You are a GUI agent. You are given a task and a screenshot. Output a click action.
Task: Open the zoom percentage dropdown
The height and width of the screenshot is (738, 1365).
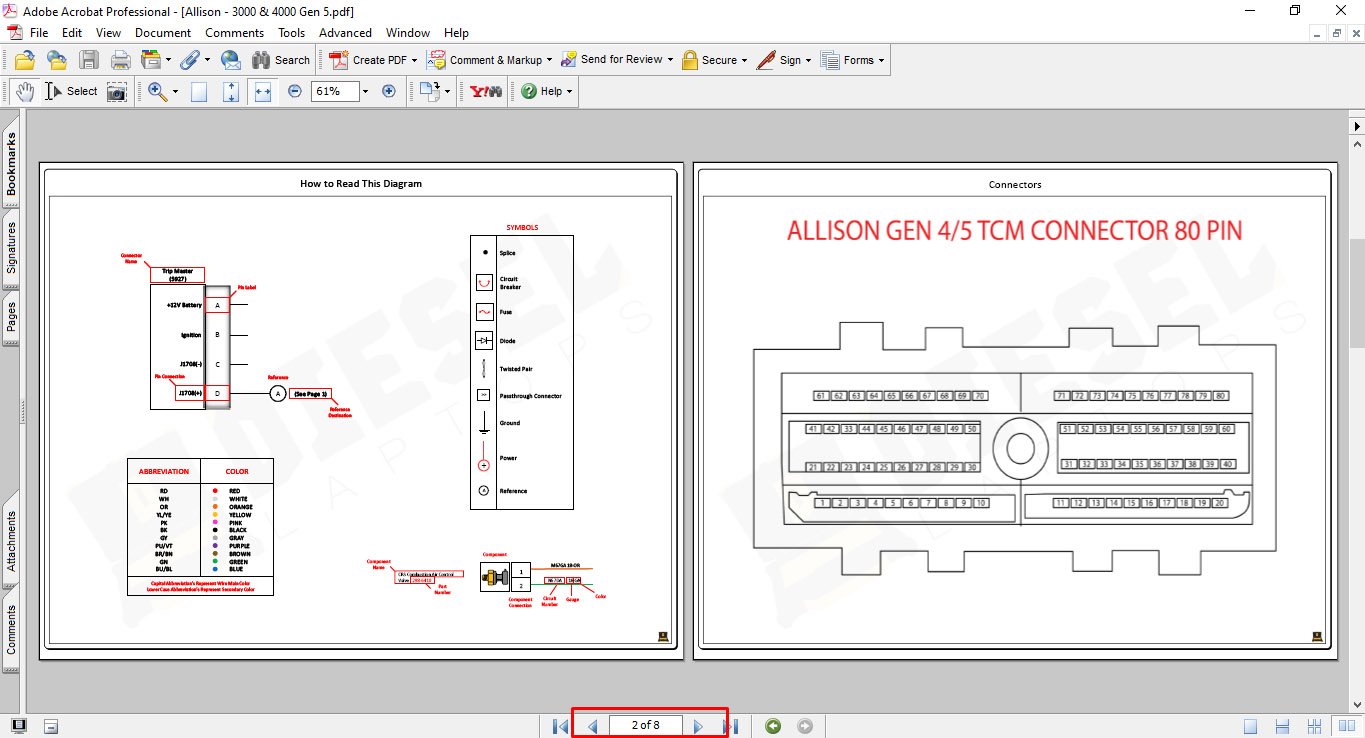click(365, 91)
